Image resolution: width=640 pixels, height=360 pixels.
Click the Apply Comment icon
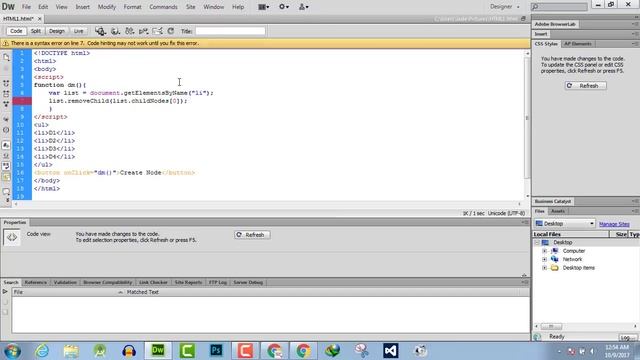6,191
